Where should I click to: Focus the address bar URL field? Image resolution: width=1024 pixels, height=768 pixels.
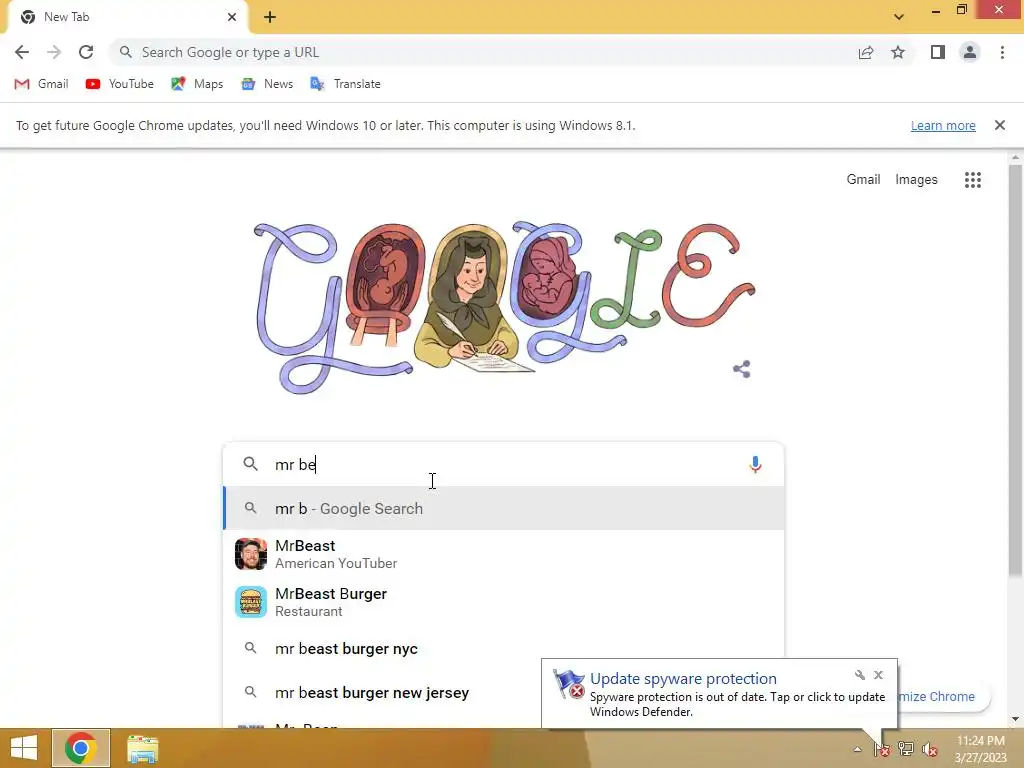click(483, 52)
